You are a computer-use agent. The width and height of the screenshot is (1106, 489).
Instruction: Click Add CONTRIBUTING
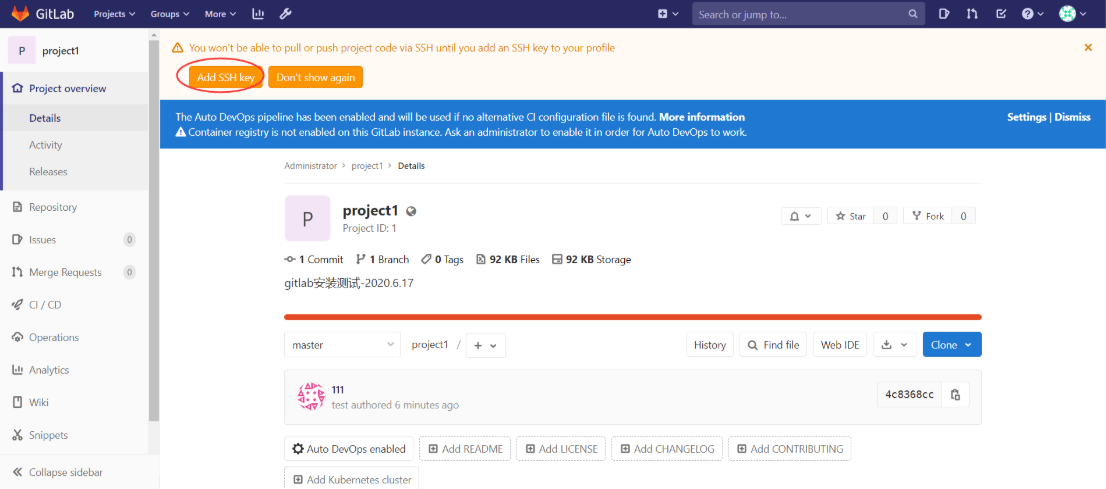[x=790, y=449]
